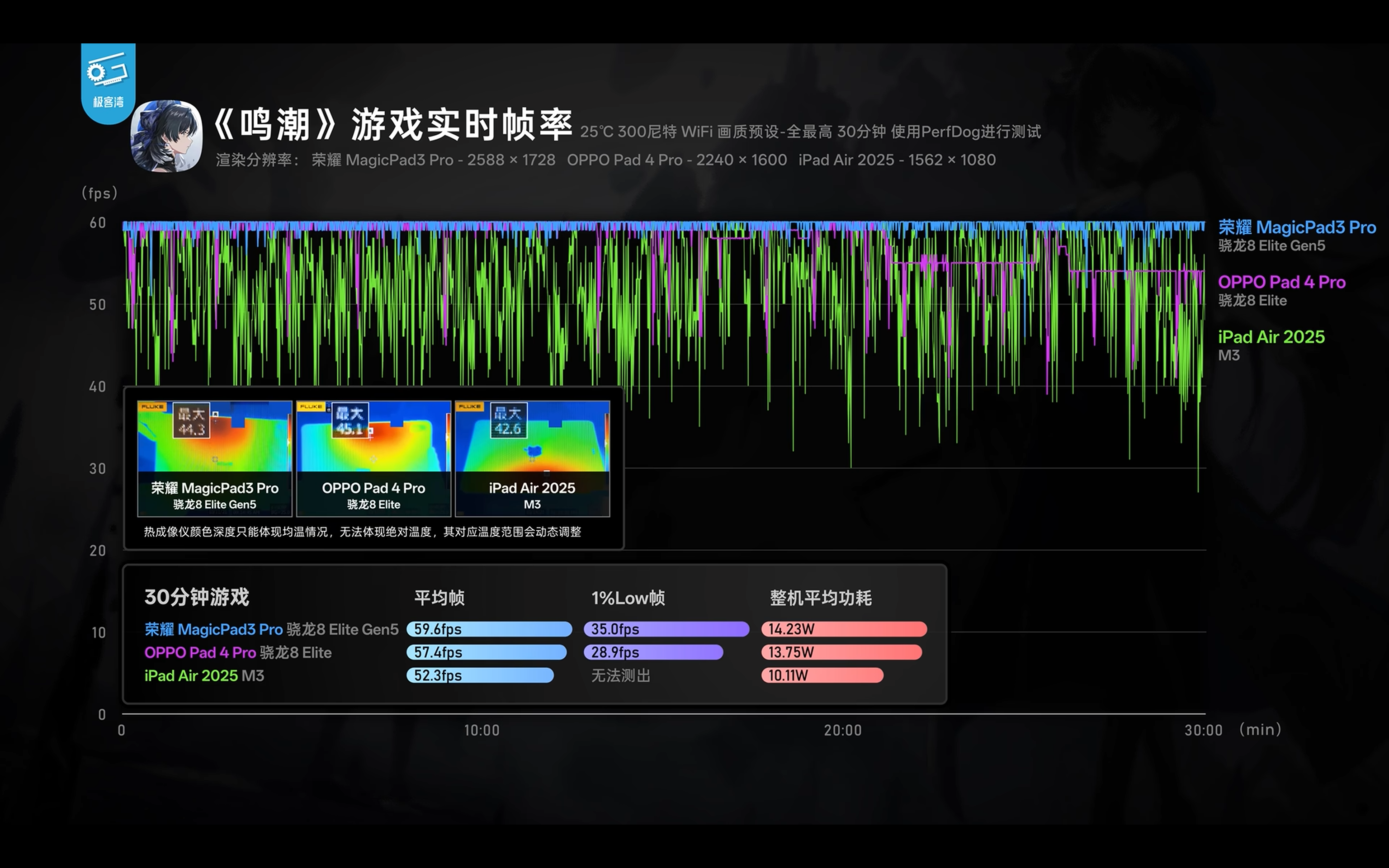Click the 14.23W power bar
Image resolution: width=1389 pixels, height=868 pixels.
click(x=844, y=629)
